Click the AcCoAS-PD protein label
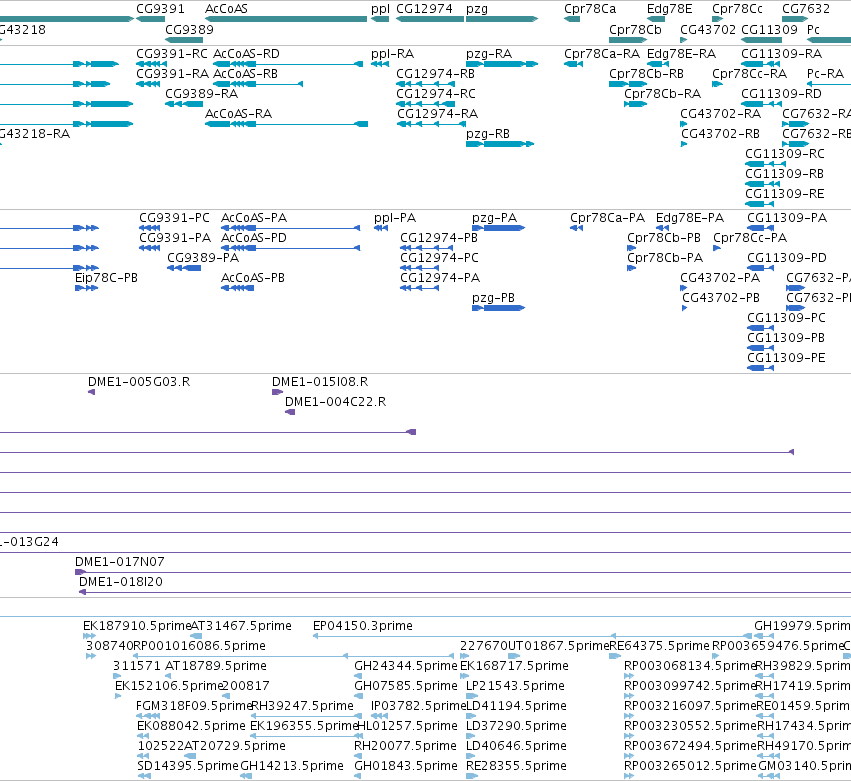The height and width of the screenshot is (781, 851). (x=254, y=238)
